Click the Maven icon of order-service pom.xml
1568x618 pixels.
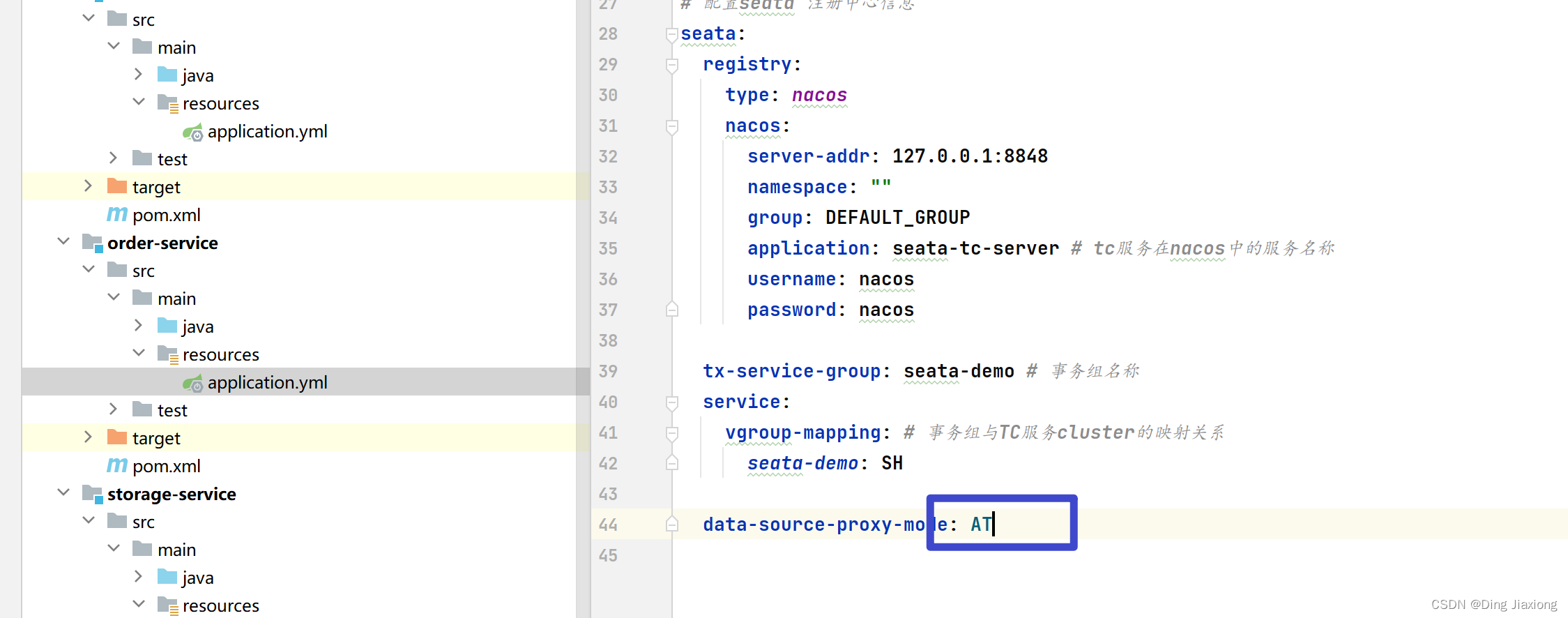pos(117,465)
